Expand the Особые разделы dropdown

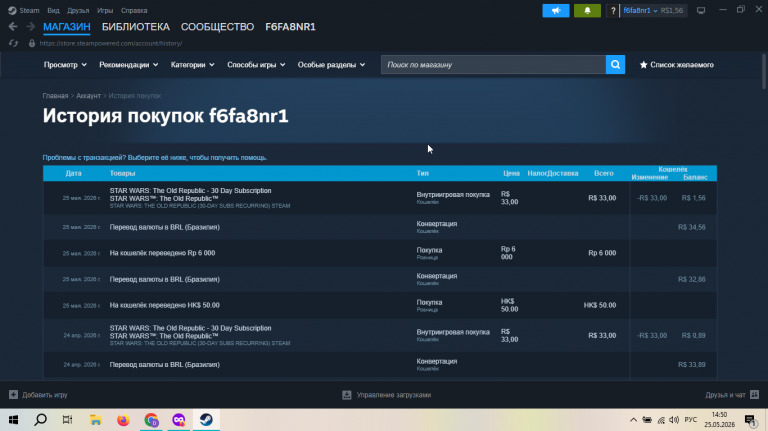point(331,65)
